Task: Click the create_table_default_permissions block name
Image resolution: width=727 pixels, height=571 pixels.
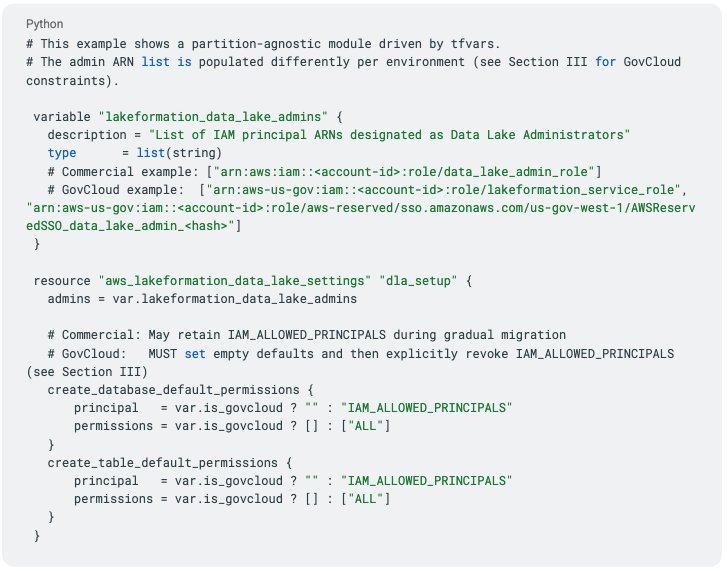Action: click(x=162, y=462)
